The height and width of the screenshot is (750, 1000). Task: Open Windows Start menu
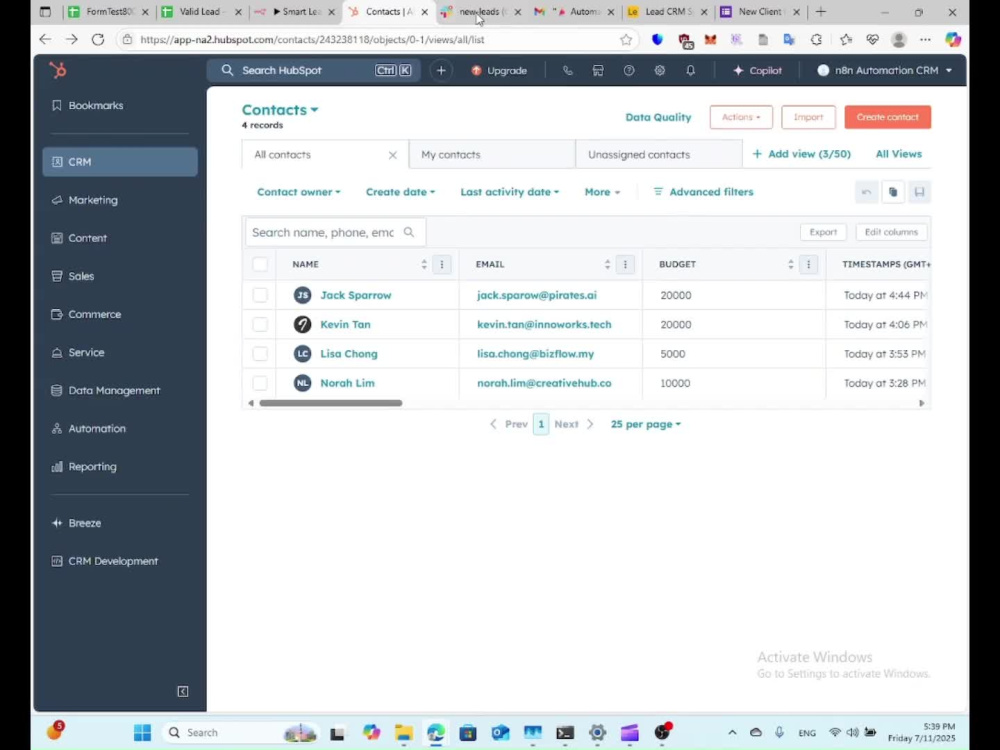tap(142, 733)
